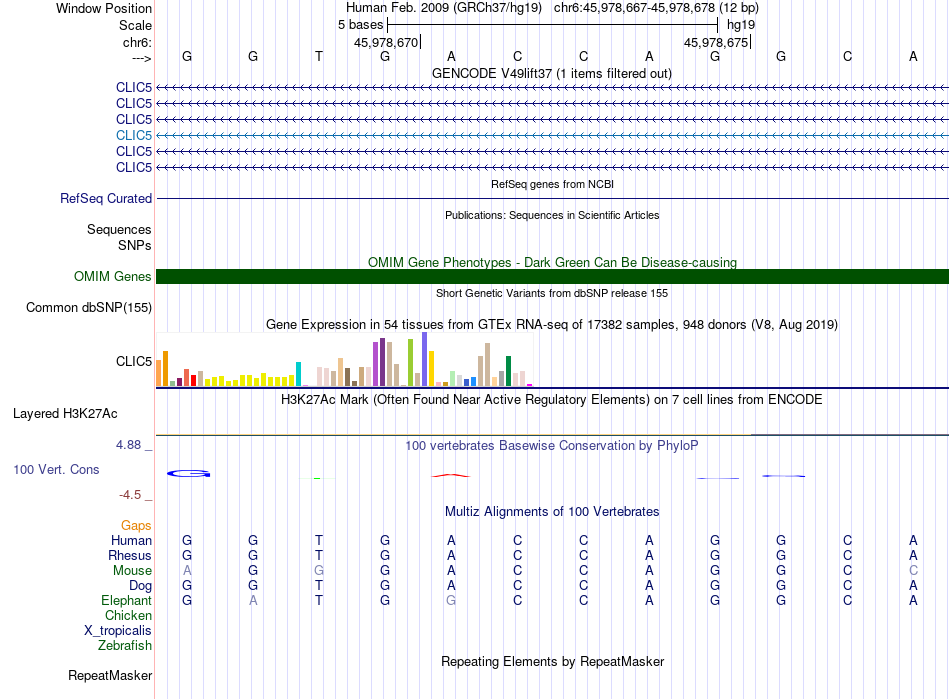
Task: Open the OMIM Genes track label
Action: click(x=113, y=277)
